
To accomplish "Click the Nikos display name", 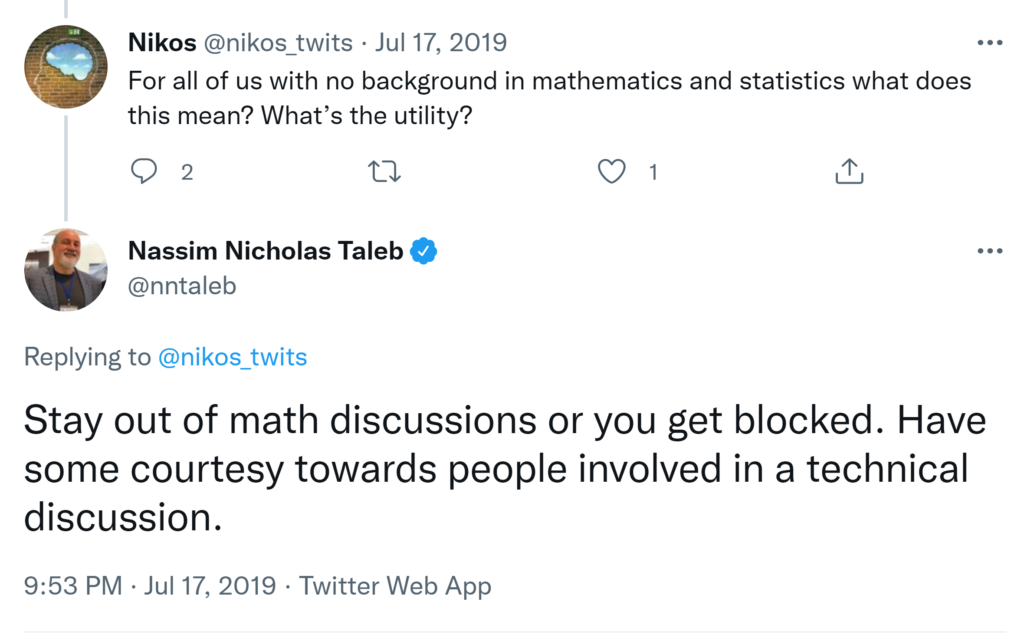I will (162, 43).
